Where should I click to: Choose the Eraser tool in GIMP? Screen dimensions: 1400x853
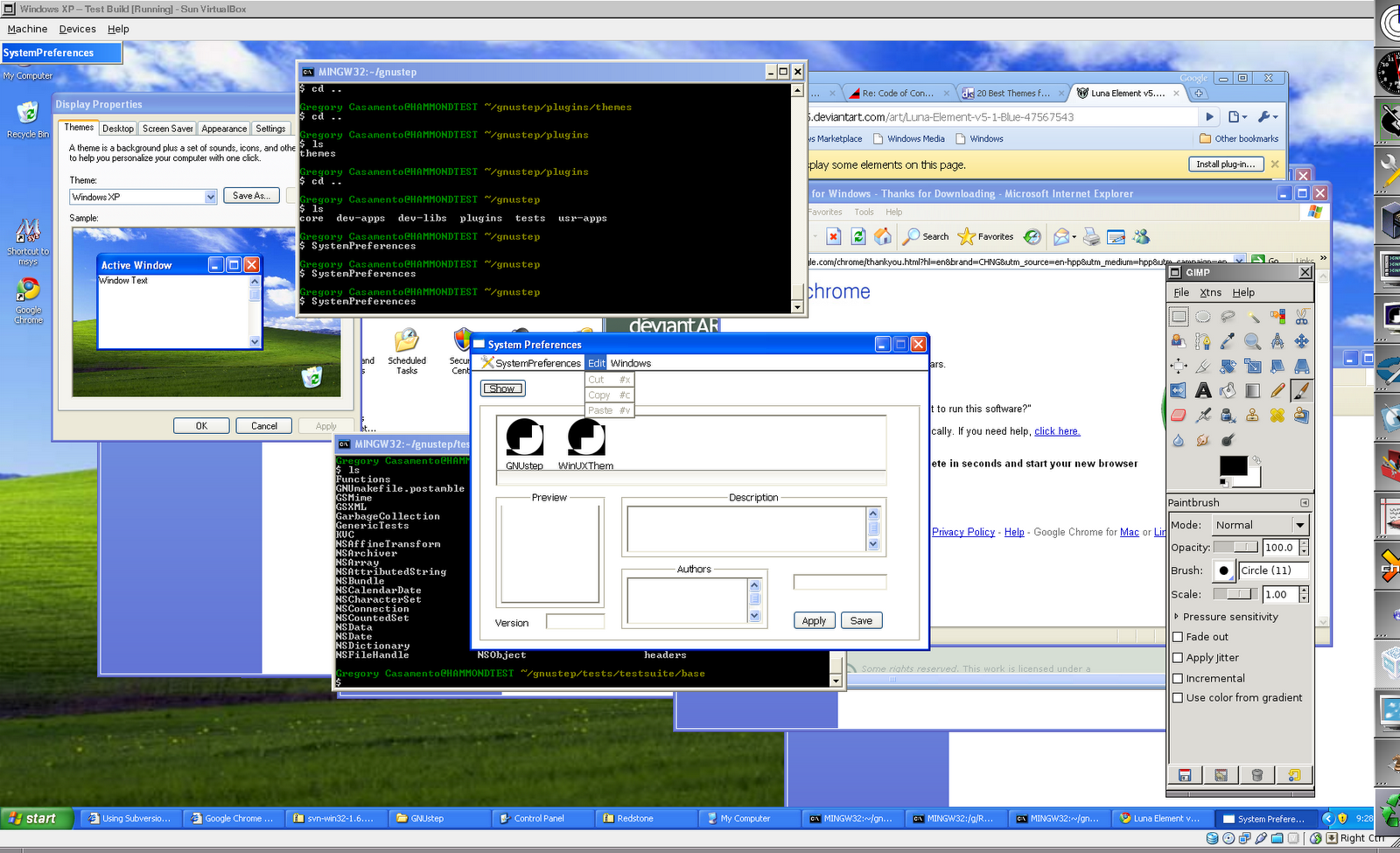point(1178,415)
